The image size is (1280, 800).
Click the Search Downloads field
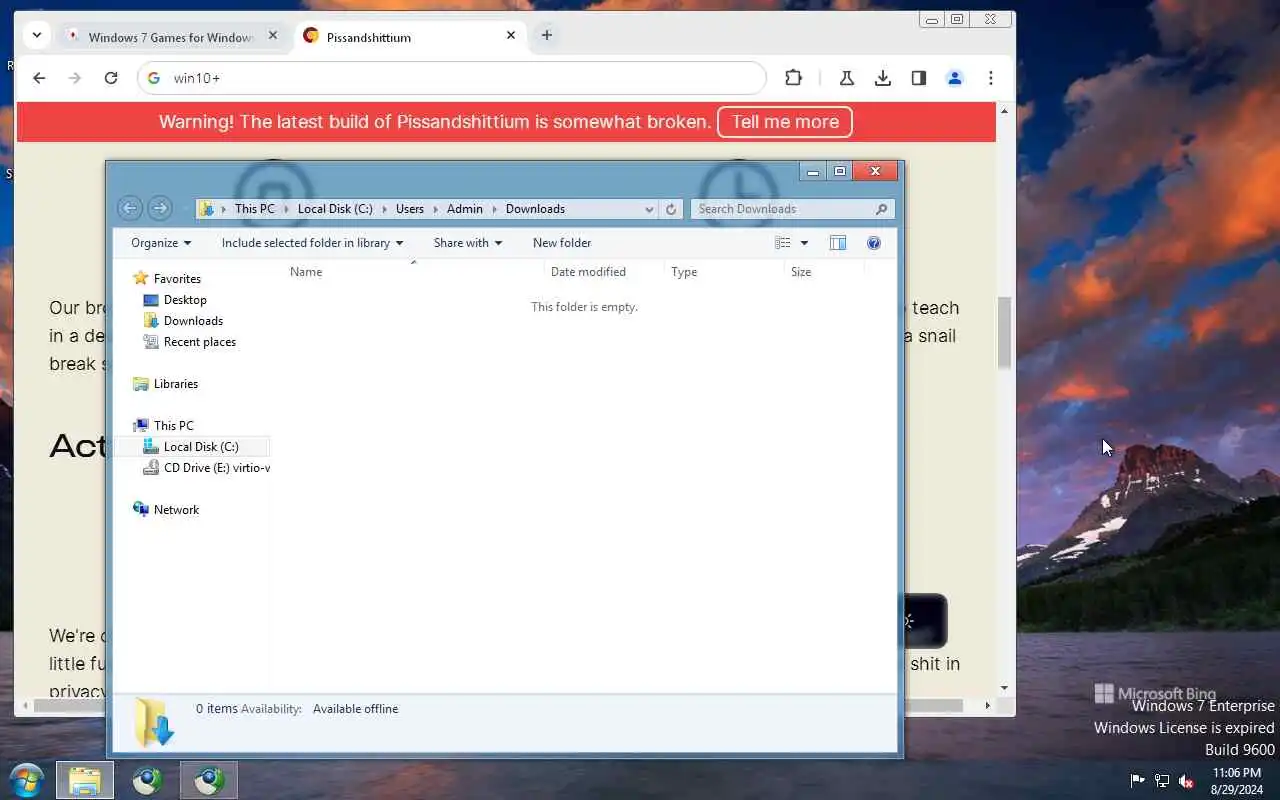(x=792, y=209)
